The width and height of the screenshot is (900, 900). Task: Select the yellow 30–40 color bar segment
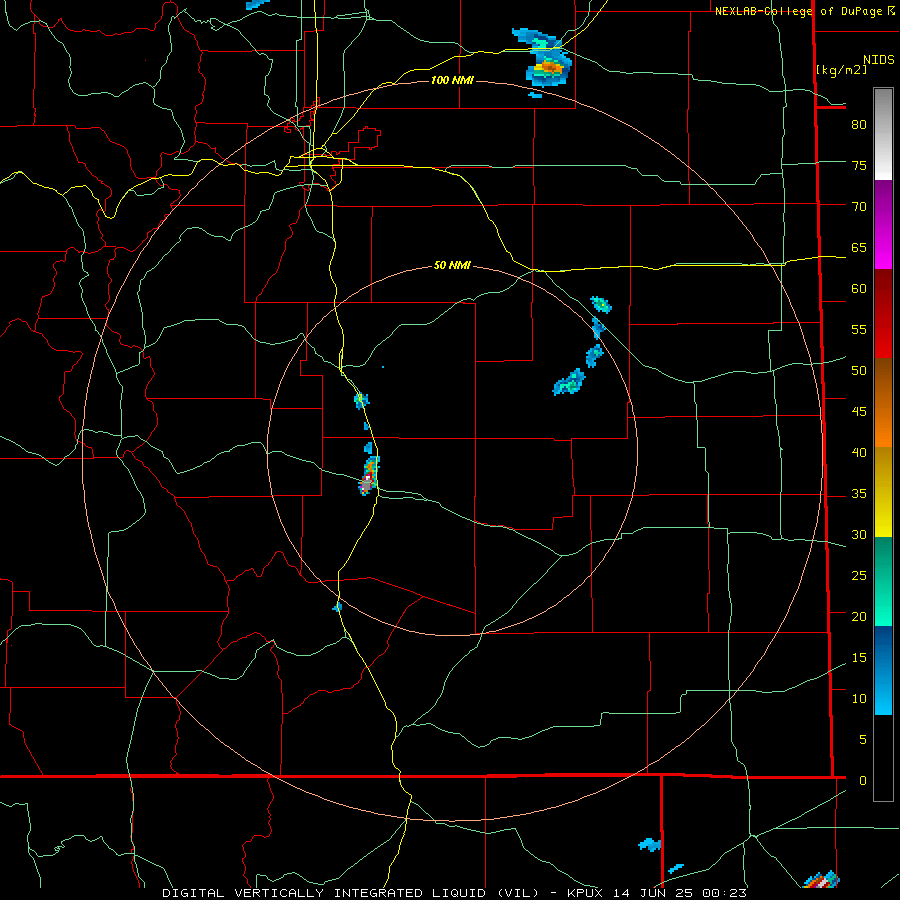pos(883,492)
